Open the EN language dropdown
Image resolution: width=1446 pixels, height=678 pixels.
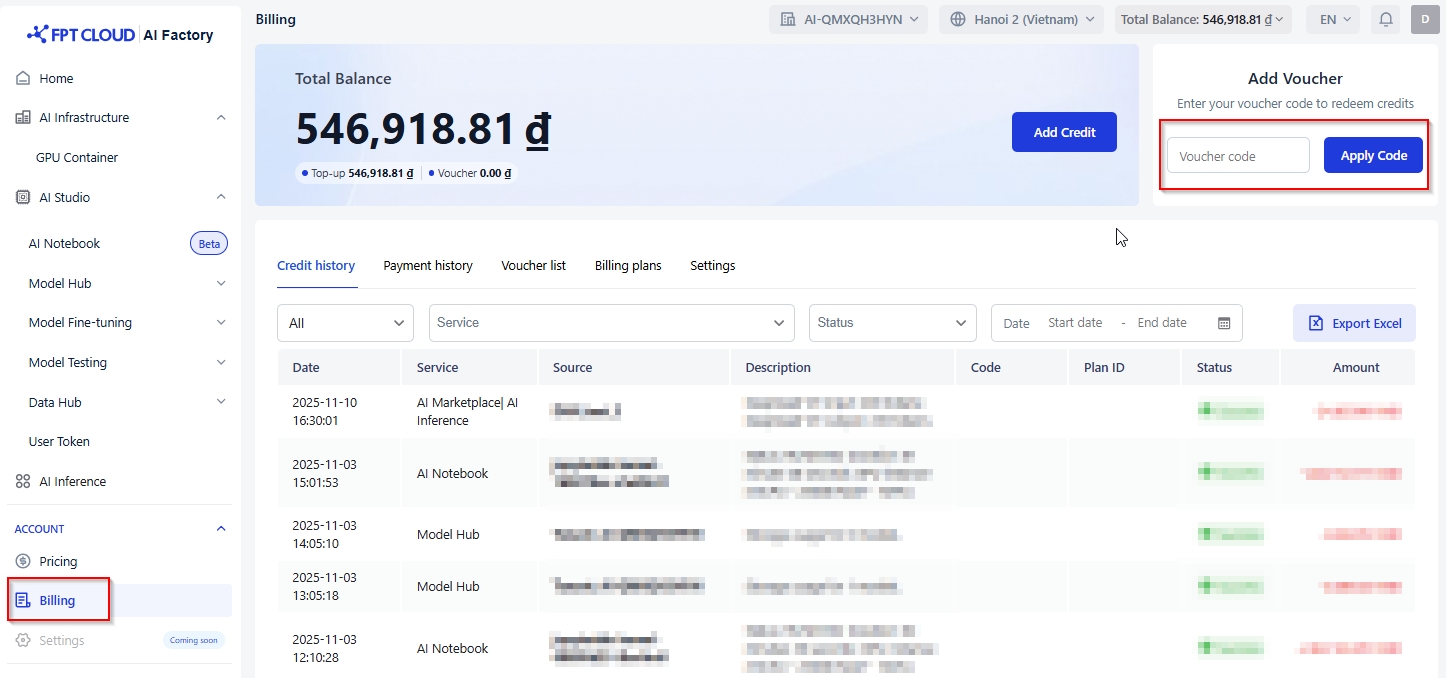(1335, 19)
